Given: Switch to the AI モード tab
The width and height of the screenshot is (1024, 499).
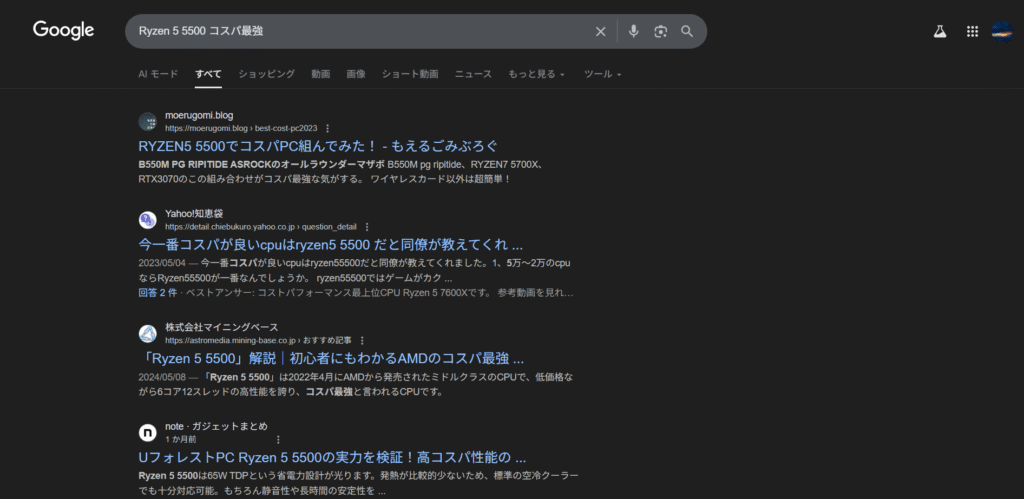Looking at the screenshot, I should [x=158, y=74].
